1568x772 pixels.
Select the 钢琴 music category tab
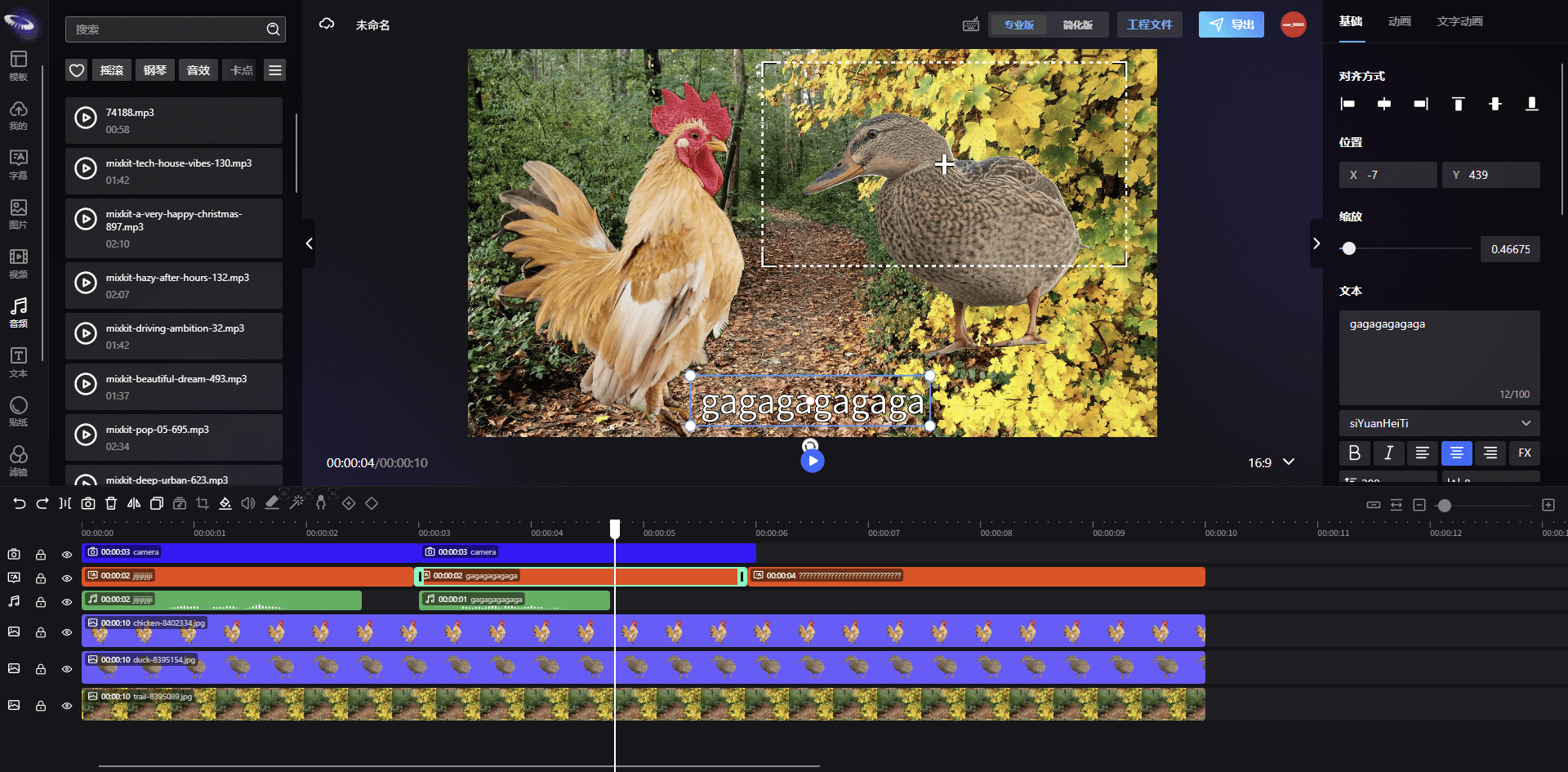point(154,70)
